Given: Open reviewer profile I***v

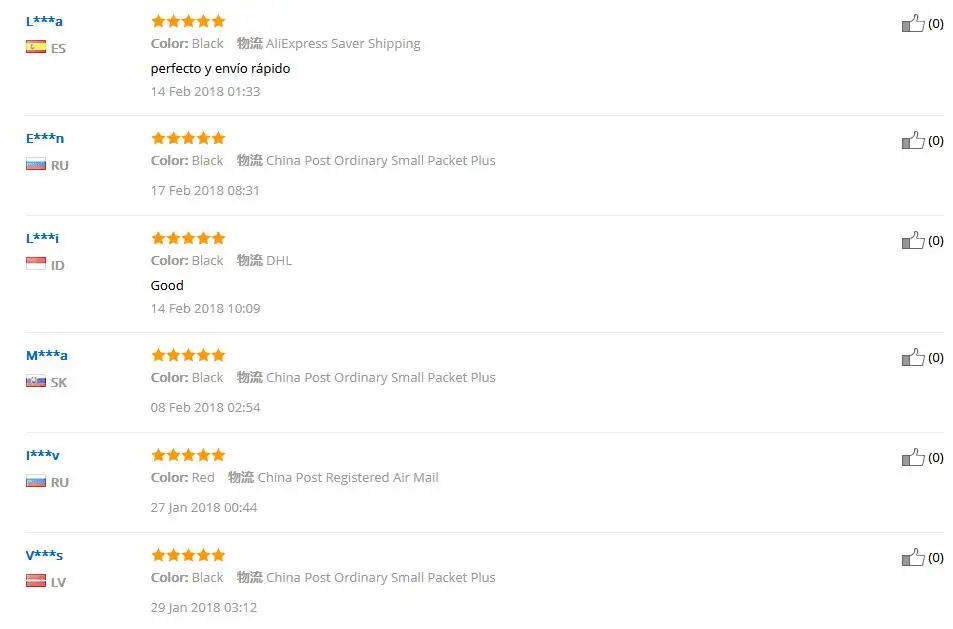Looking at the screenshot, I should click(x=43, y=455).
